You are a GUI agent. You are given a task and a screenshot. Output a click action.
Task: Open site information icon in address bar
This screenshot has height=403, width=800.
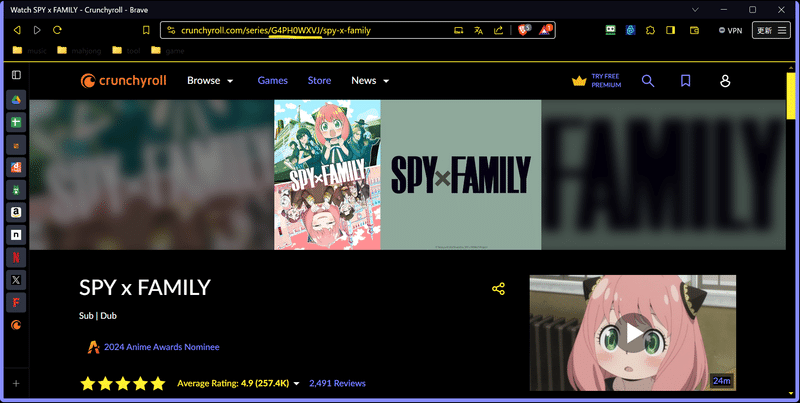tap(171, 31)
